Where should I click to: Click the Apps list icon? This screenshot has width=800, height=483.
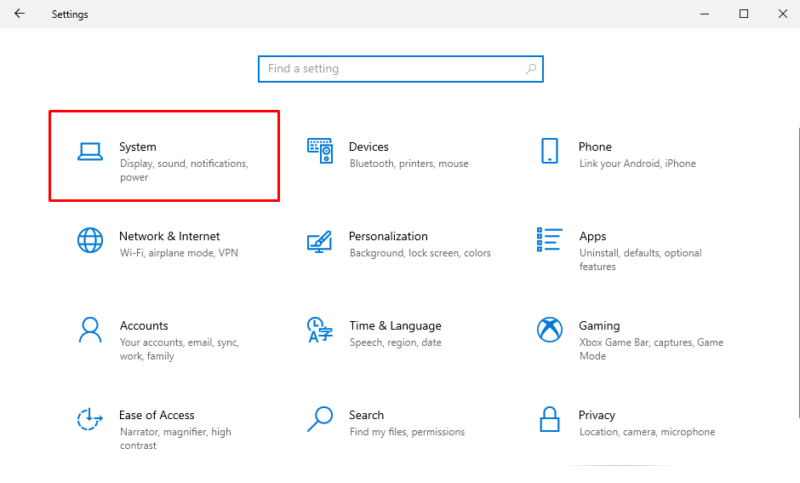[x=549, y=241]
